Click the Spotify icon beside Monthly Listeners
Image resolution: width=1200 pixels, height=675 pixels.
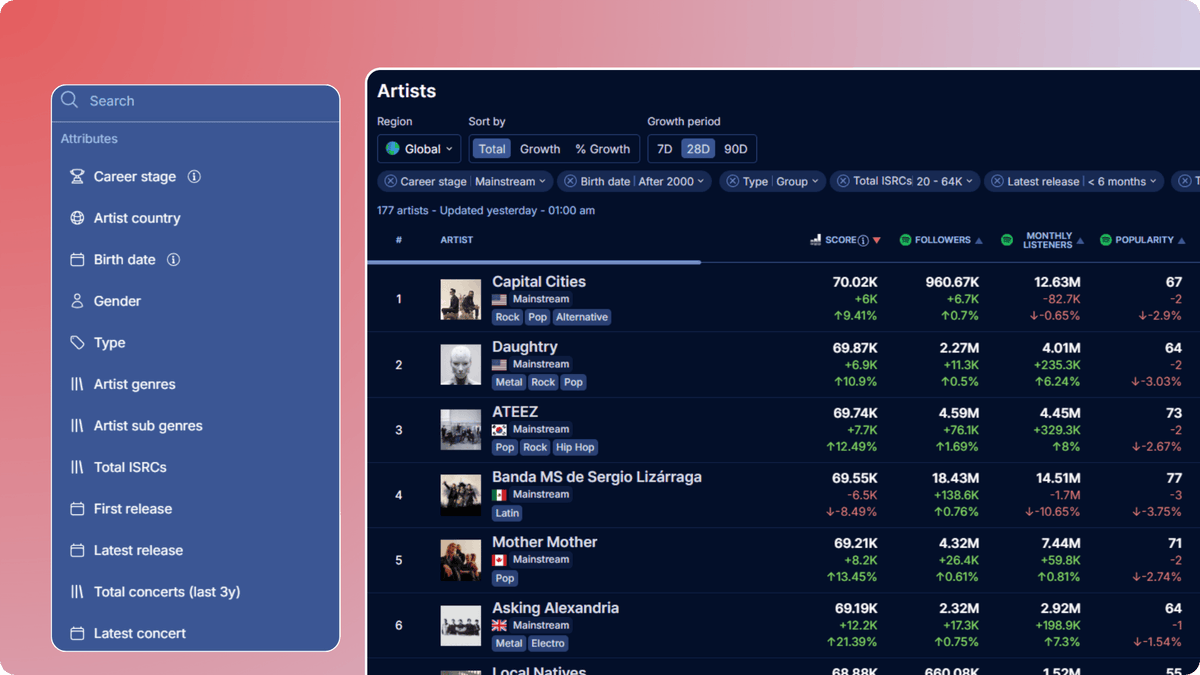pyautogui.click(x=1007, y=240)
